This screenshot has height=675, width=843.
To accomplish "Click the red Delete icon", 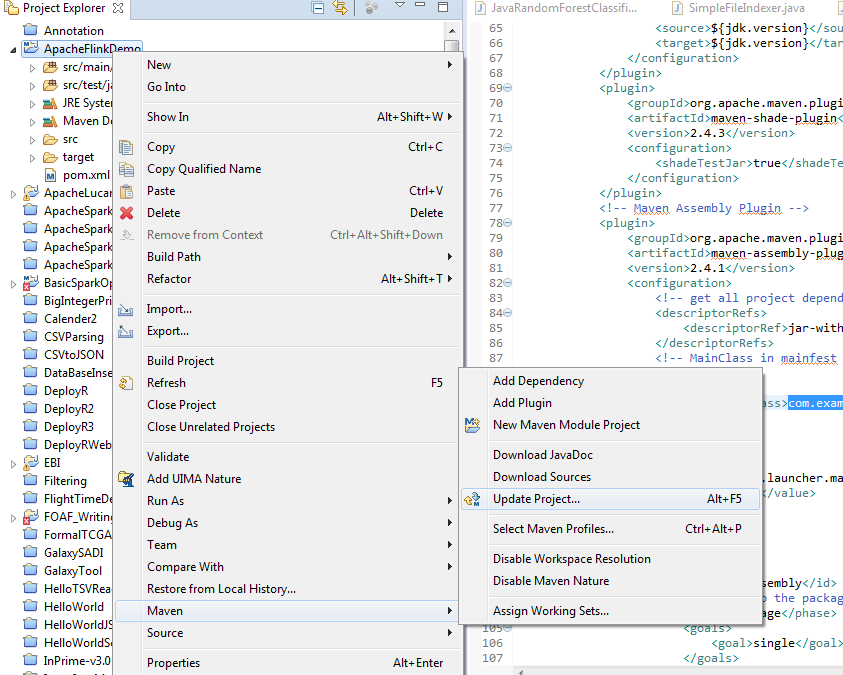I will [x=127, y=213].
